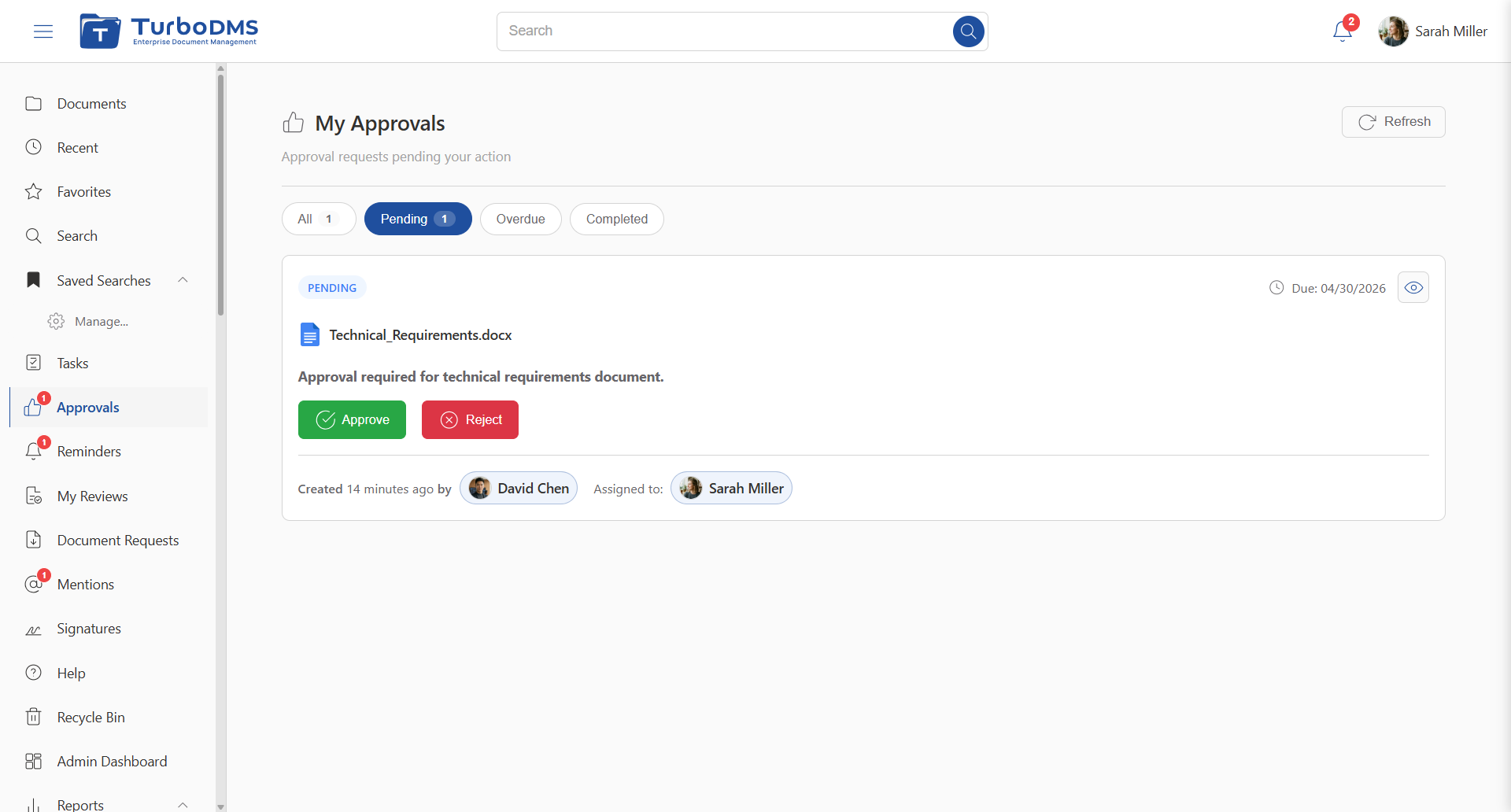Screen dimensions: 1511x812
Task: Click Sarah Miller's top-right profile avatar
Action: click(x=1393, y=31)
